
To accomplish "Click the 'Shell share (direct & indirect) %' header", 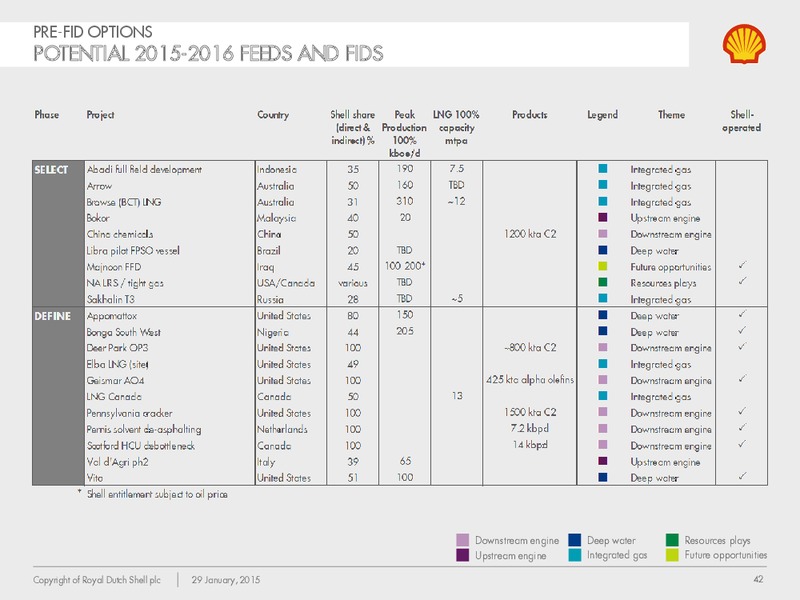I will click(353, 128).
